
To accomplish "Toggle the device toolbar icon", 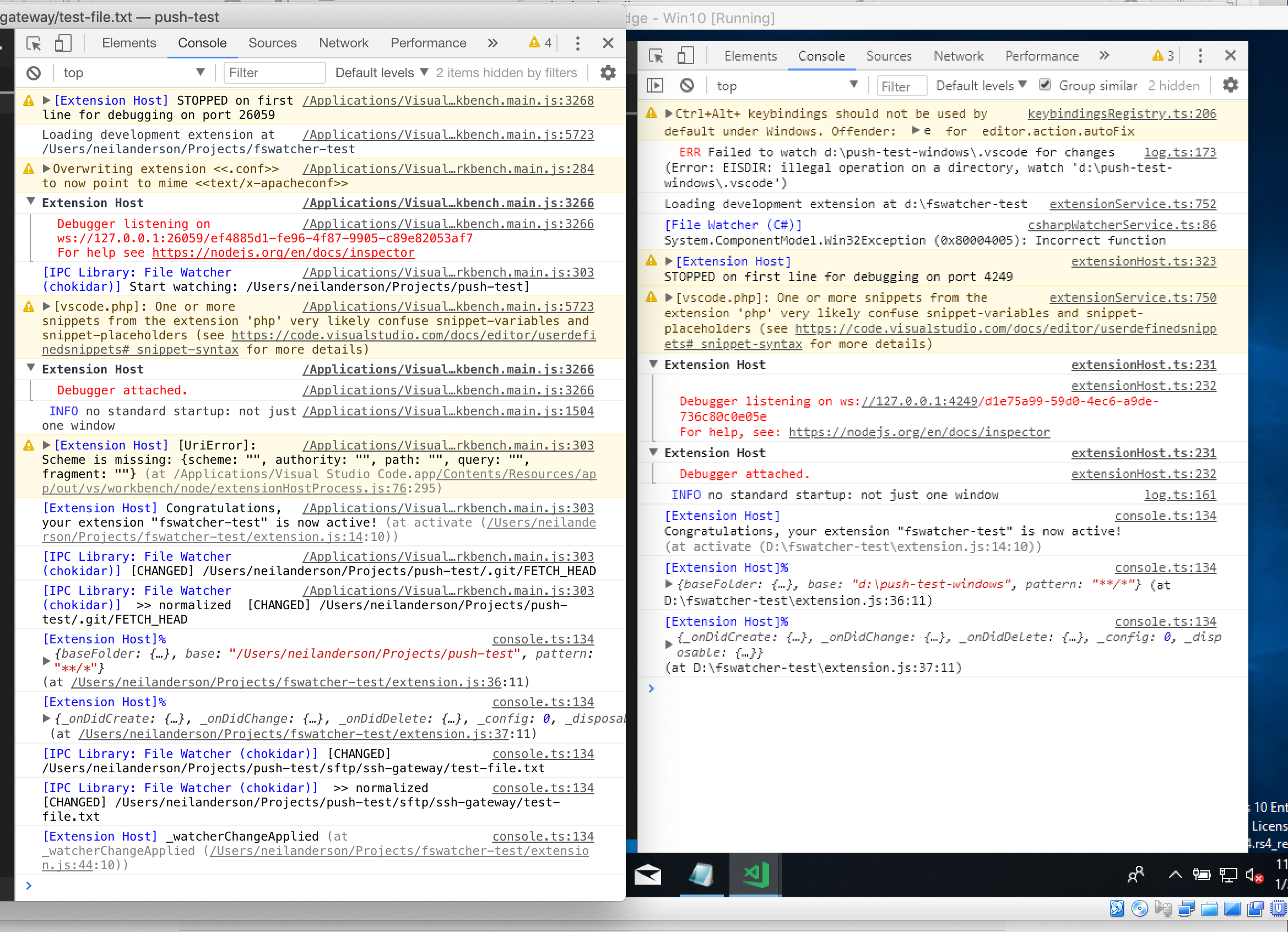I will coord(63,43).
